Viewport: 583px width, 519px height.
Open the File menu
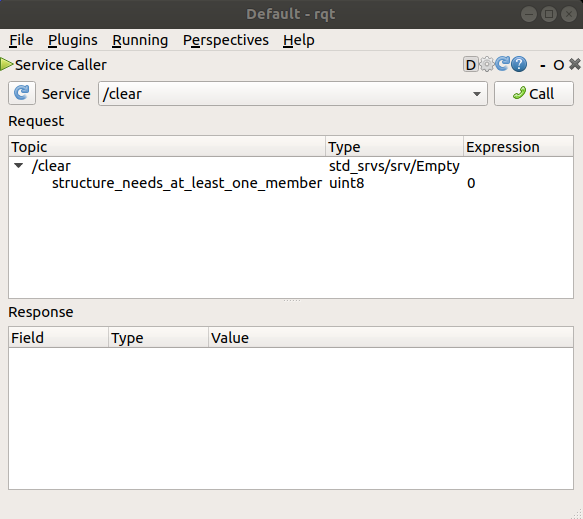click(21, 40)
